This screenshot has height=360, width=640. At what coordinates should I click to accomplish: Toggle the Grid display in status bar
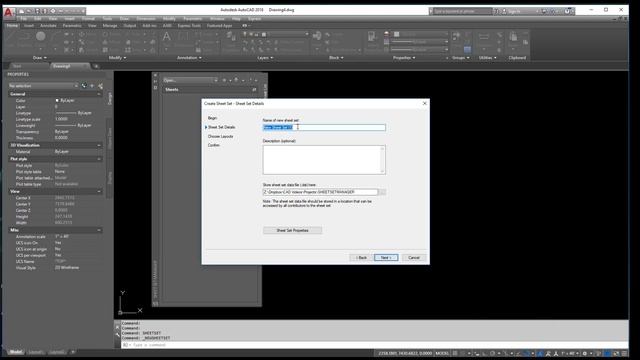(455, 353)
